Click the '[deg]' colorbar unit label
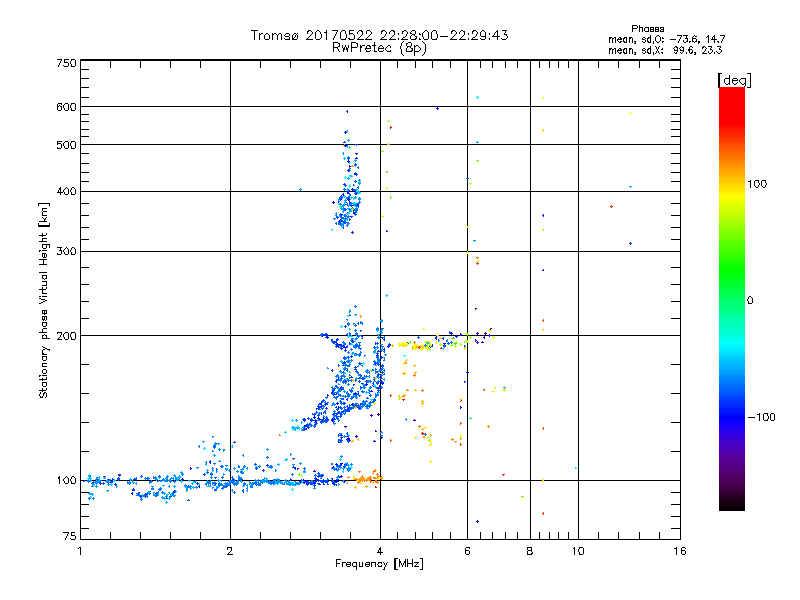Viewport: 800px width, 600px height. (734, 80)
